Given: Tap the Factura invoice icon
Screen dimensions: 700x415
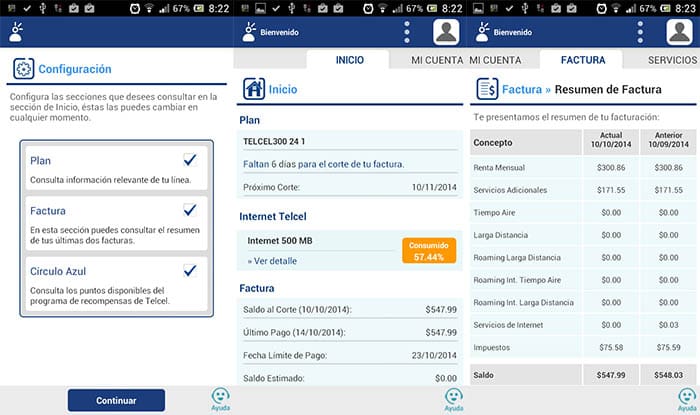Looking at the screenshot, I should click(487, 89).
